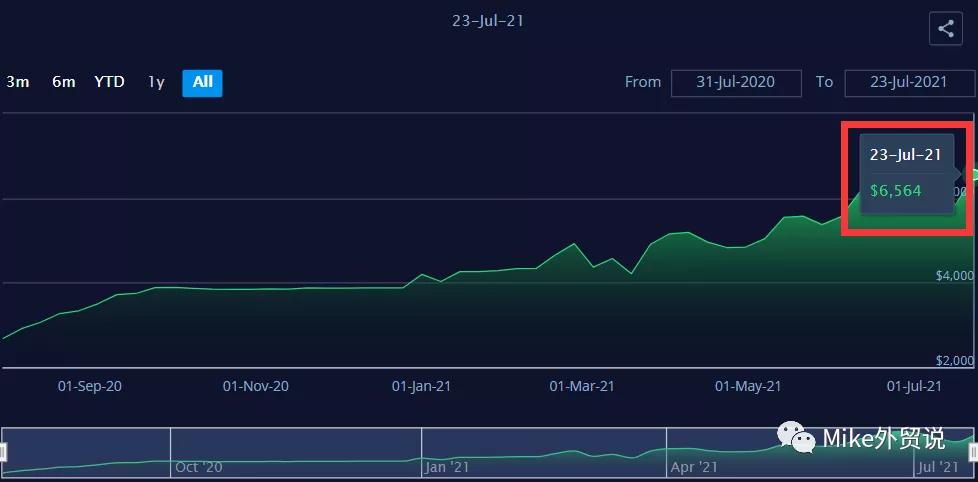Viewport: 978px width, 482px height.
Task: Select the All range button
Action: [x=202, y=83]
